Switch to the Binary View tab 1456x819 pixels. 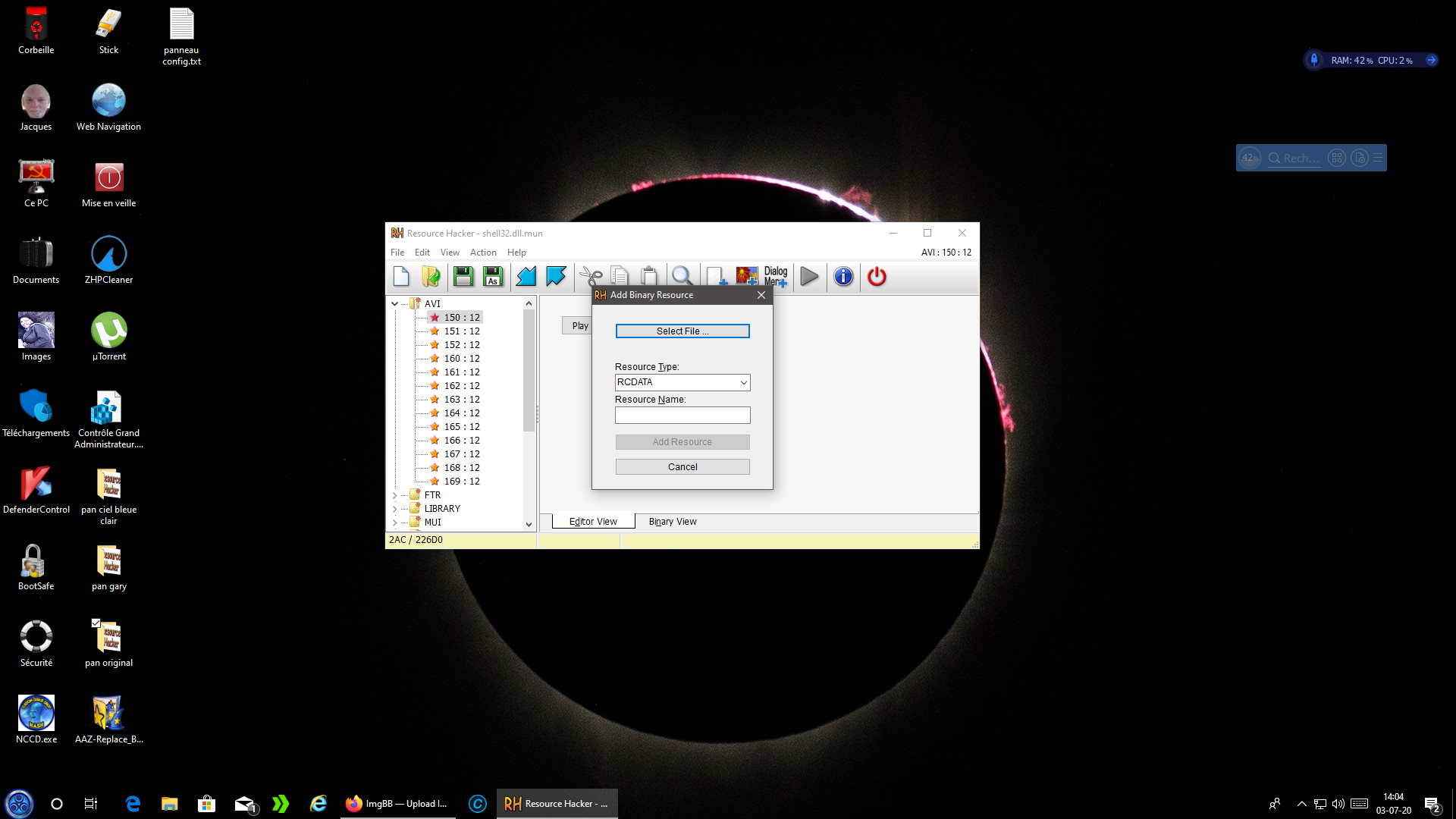click(672, 522)
